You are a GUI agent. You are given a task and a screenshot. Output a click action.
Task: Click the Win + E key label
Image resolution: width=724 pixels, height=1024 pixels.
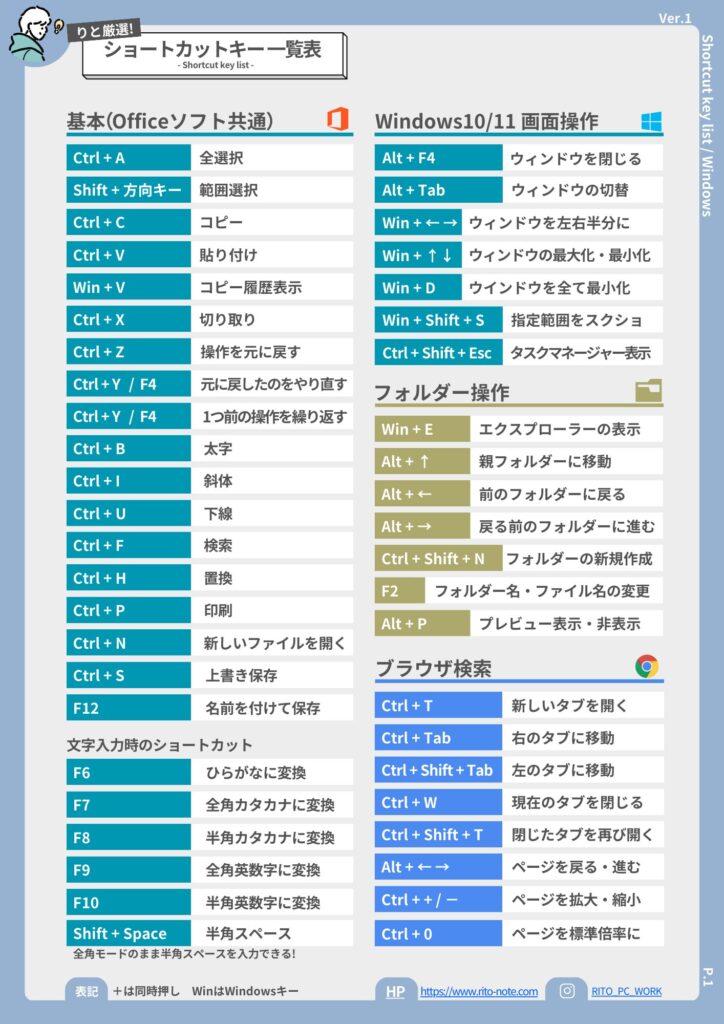[422, 429]
